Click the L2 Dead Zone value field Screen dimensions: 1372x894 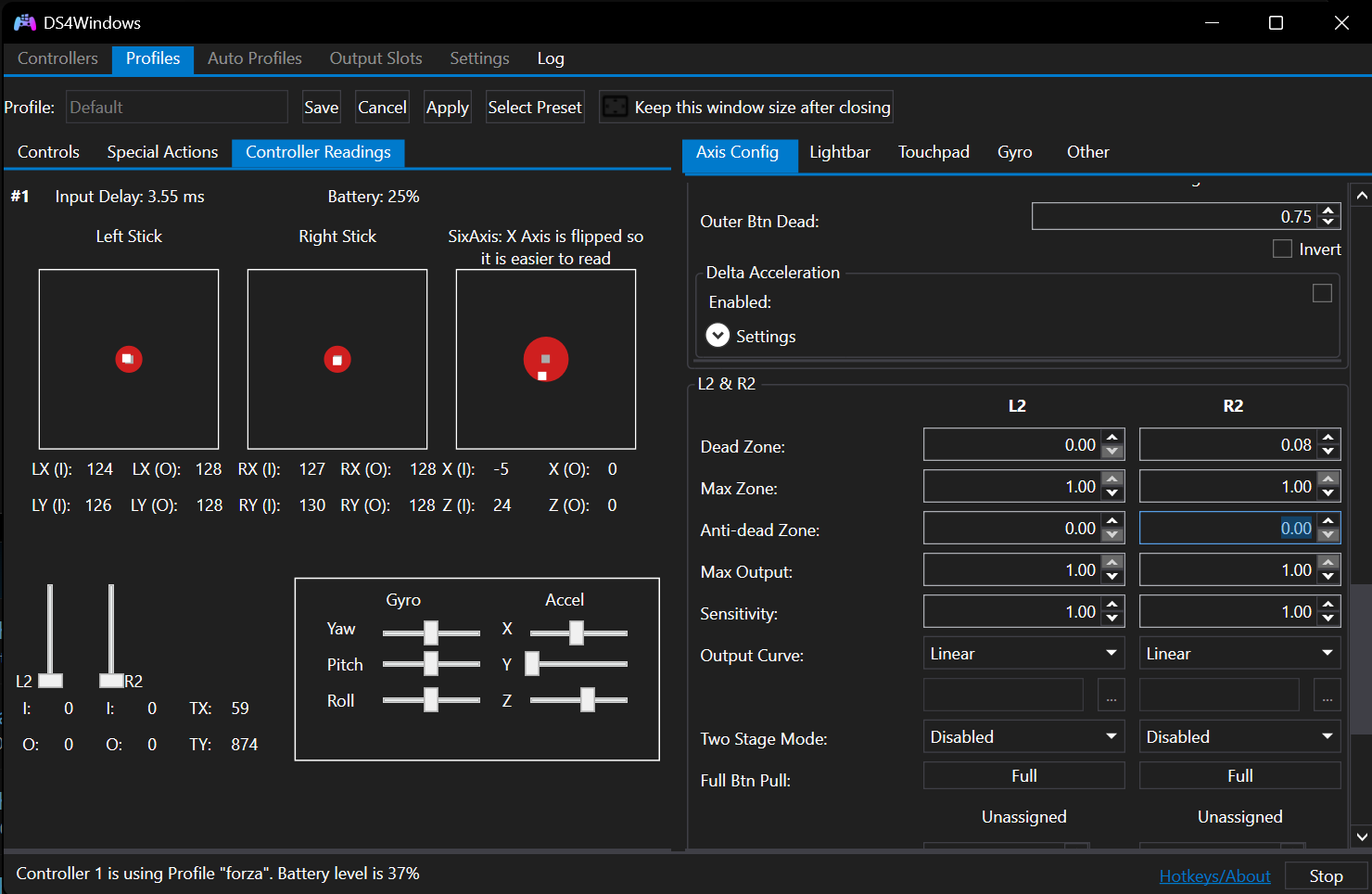click(1012, 445)
